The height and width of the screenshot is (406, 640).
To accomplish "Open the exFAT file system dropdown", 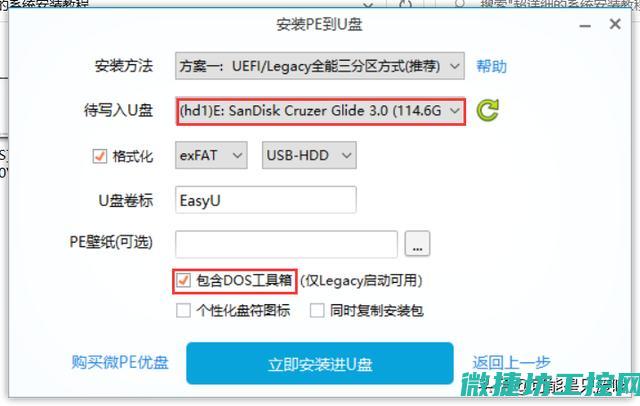I will (x=211, y=155).
